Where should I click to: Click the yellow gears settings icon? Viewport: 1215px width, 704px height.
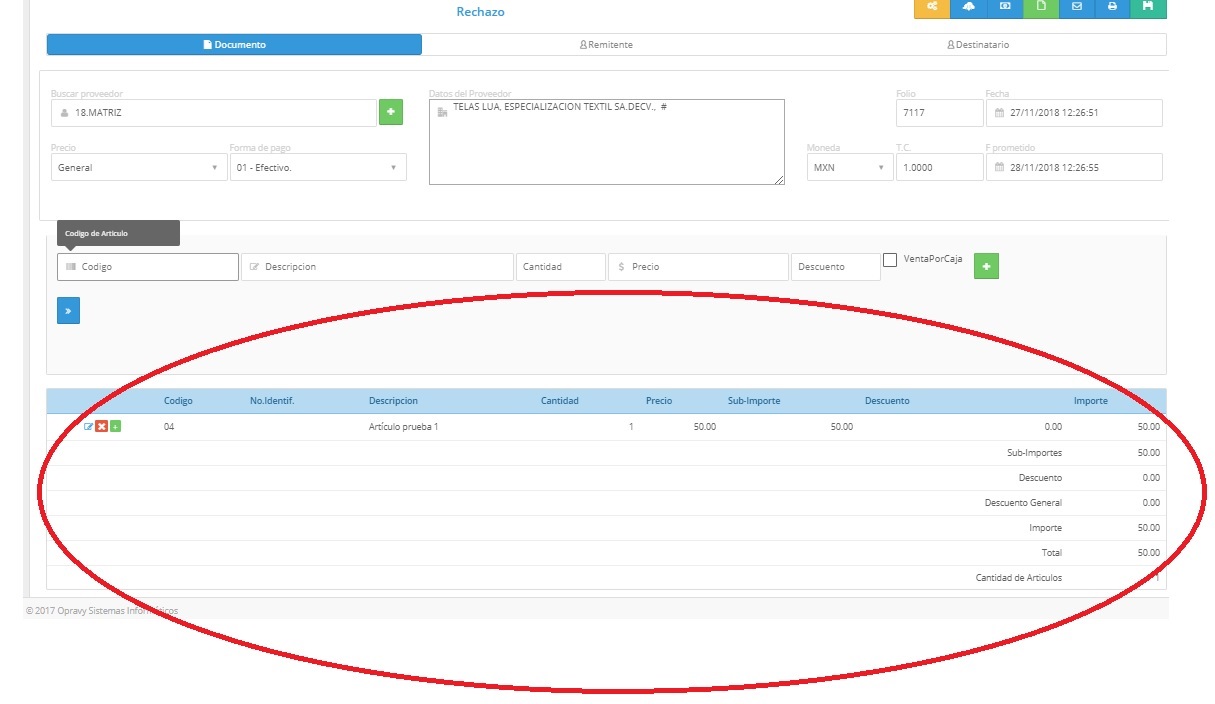932,8
